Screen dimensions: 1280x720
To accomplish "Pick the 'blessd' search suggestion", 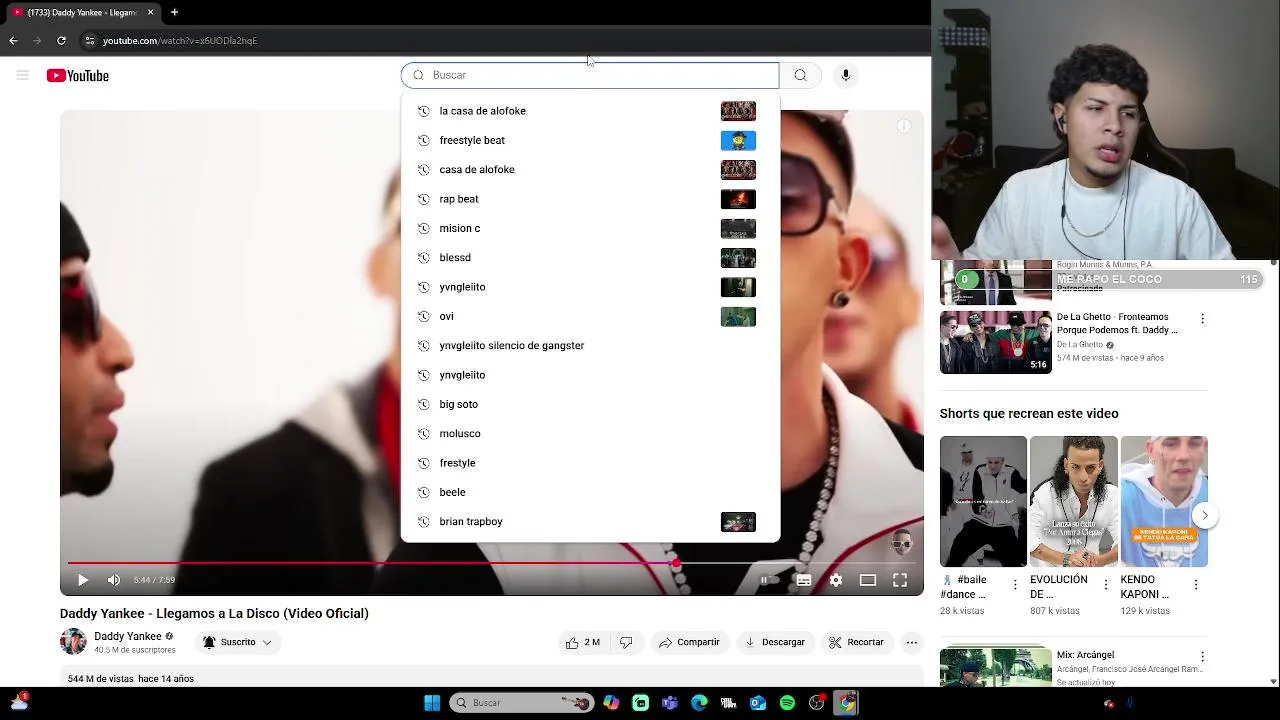I will click(x=590, y=258).
